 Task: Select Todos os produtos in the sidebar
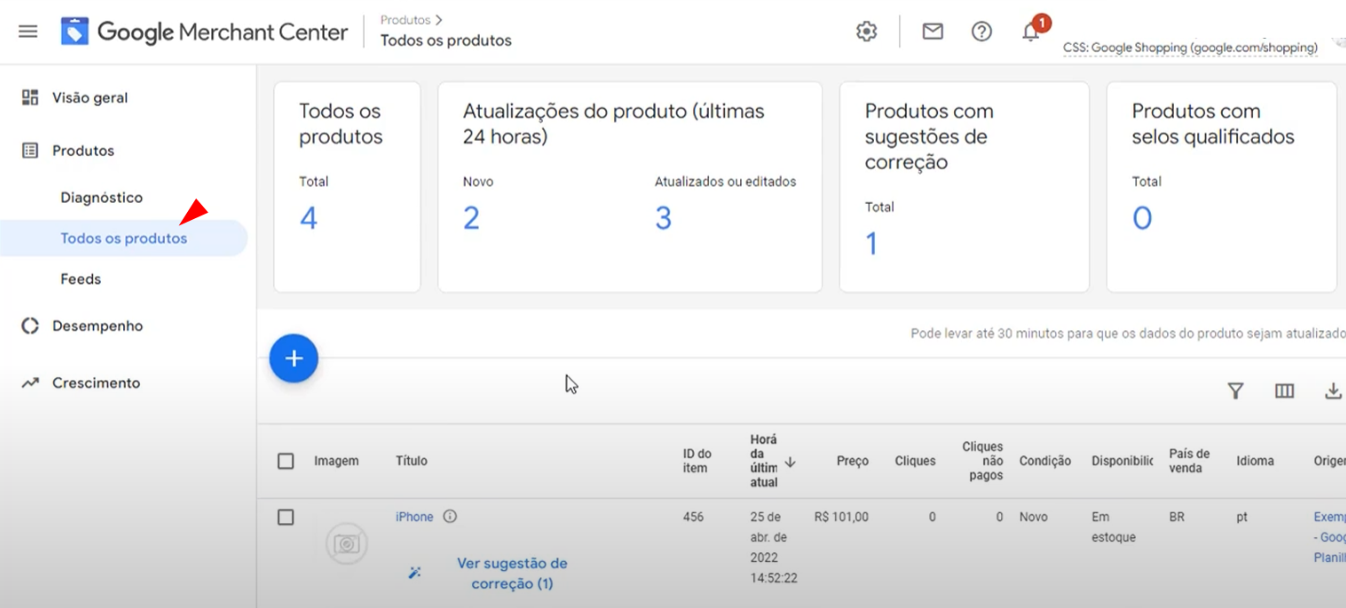[123, 238]
